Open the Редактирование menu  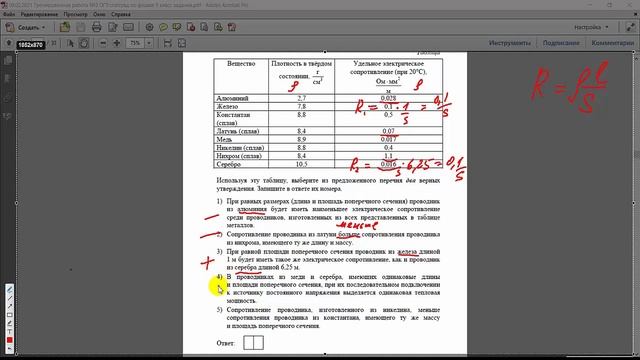[x=39, y=14]
